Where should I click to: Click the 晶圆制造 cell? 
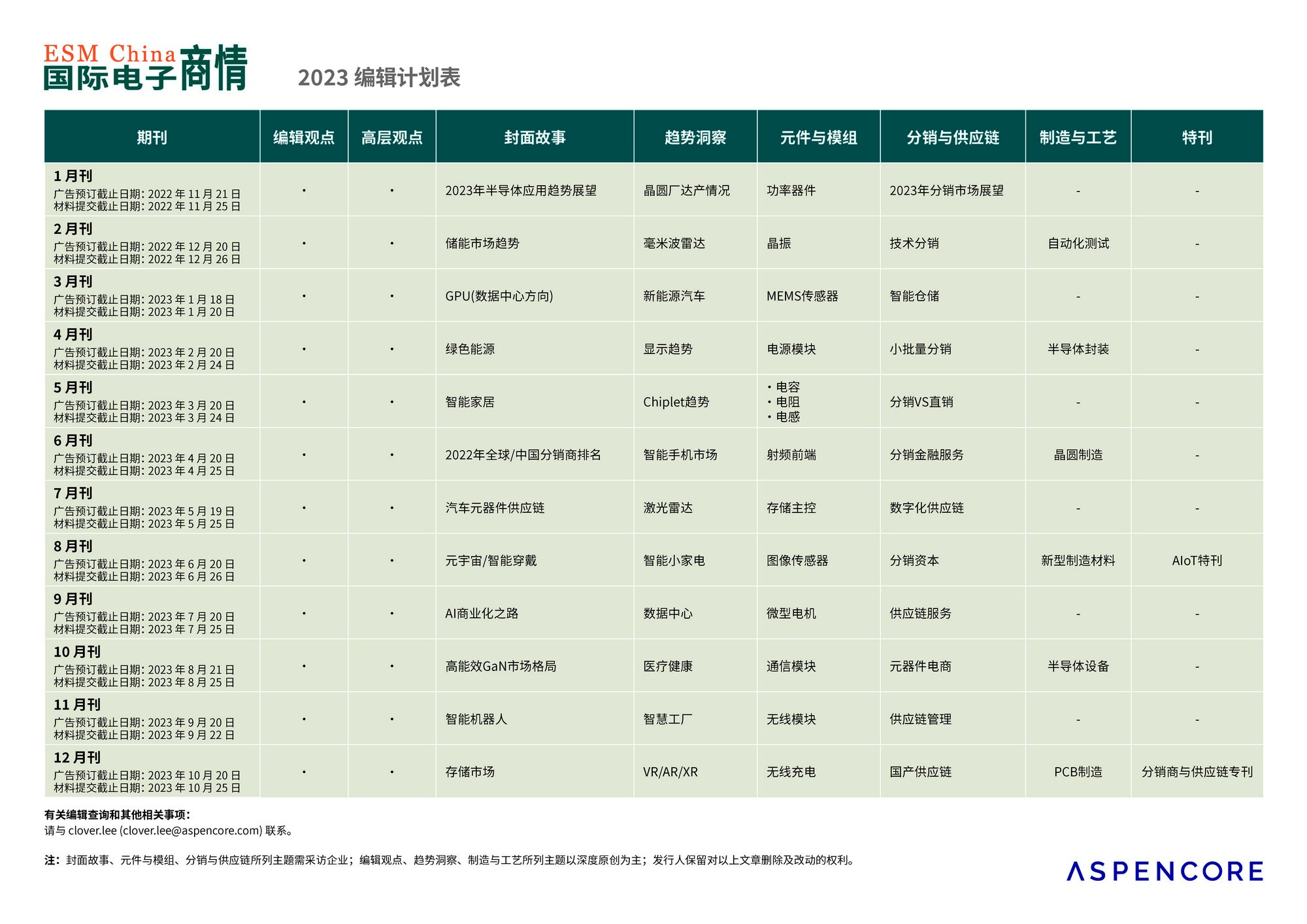1078,455
